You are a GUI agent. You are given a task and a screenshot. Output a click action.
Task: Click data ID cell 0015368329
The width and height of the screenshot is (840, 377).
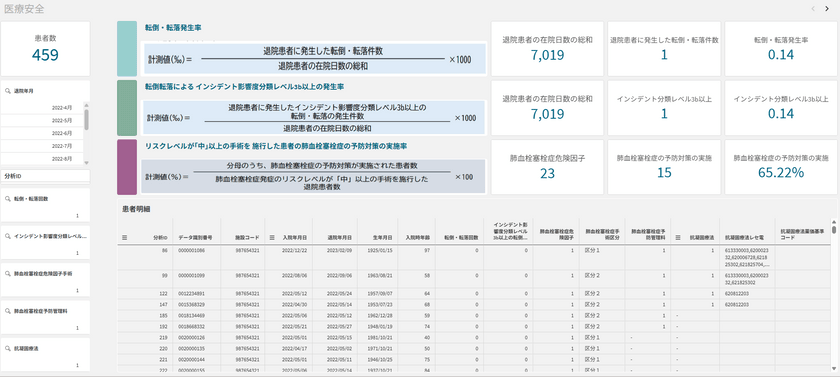[x=191, y=304]
